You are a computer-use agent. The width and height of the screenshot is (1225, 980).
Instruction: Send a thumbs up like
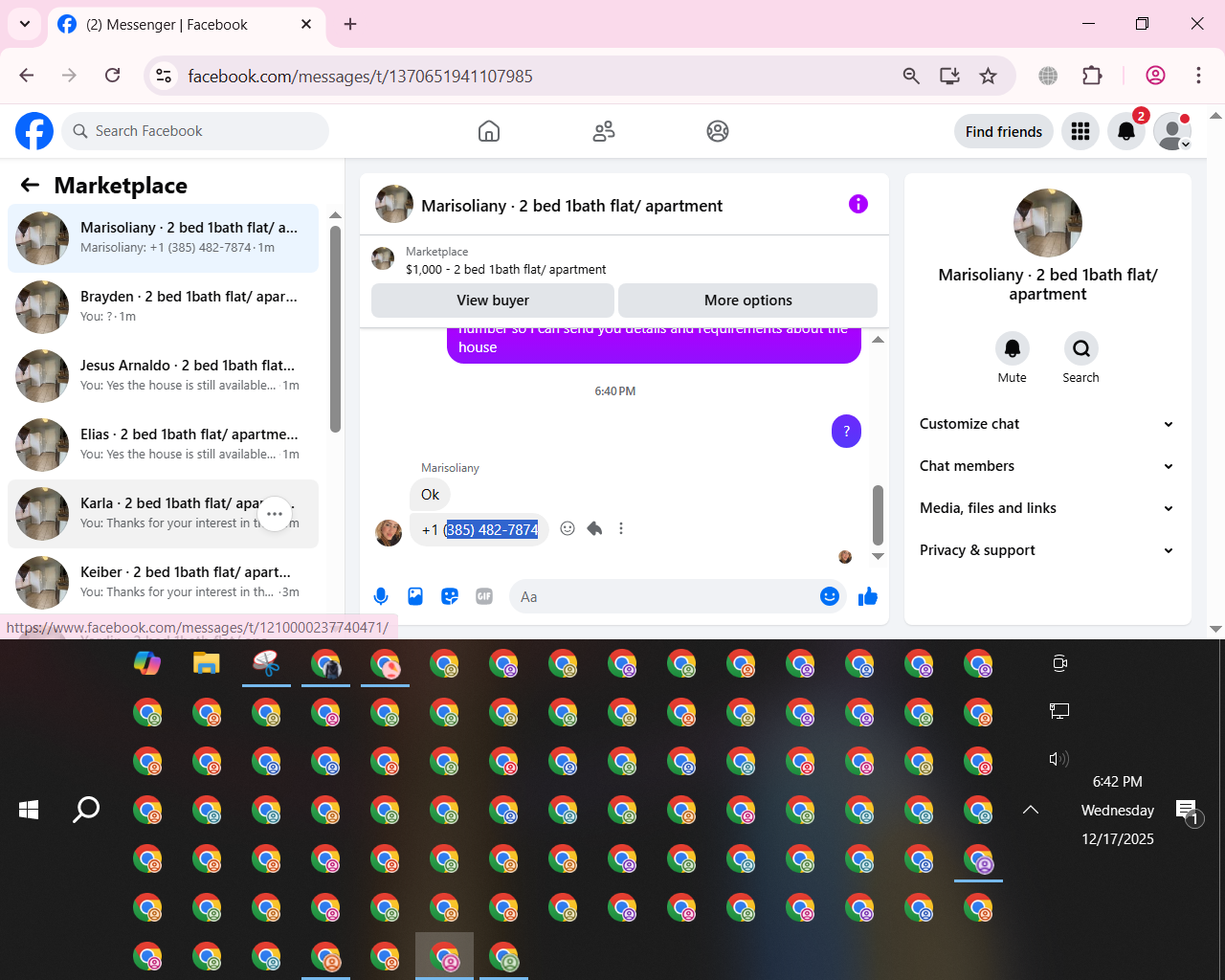(x=868, y=597)
